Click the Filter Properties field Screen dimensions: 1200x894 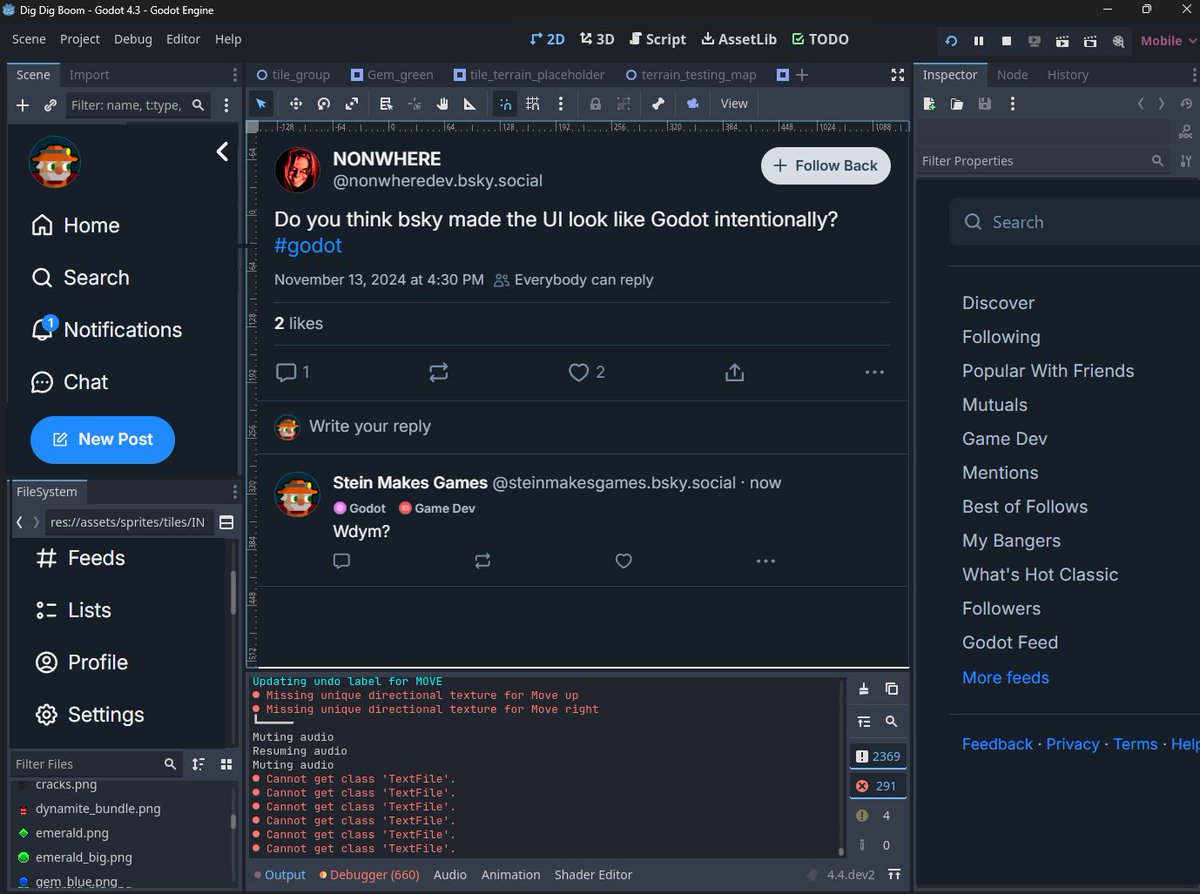1043,161
